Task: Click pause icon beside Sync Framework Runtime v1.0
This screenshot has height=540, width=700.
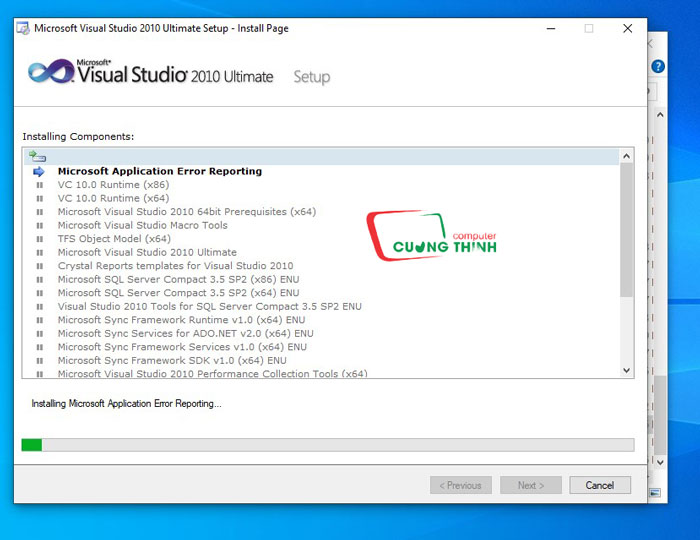Action: click(x=40, y=320)
